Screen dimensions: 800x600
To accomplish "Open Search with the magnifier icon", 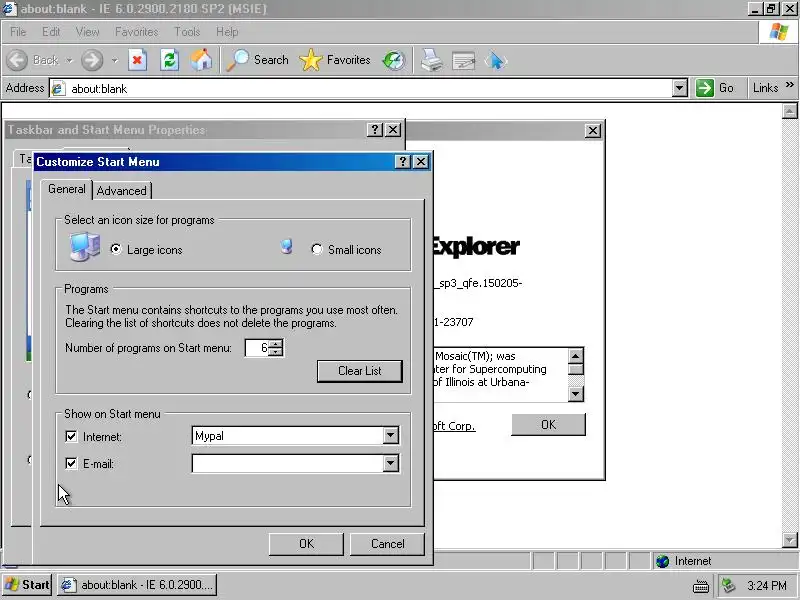I will (237, 60).
